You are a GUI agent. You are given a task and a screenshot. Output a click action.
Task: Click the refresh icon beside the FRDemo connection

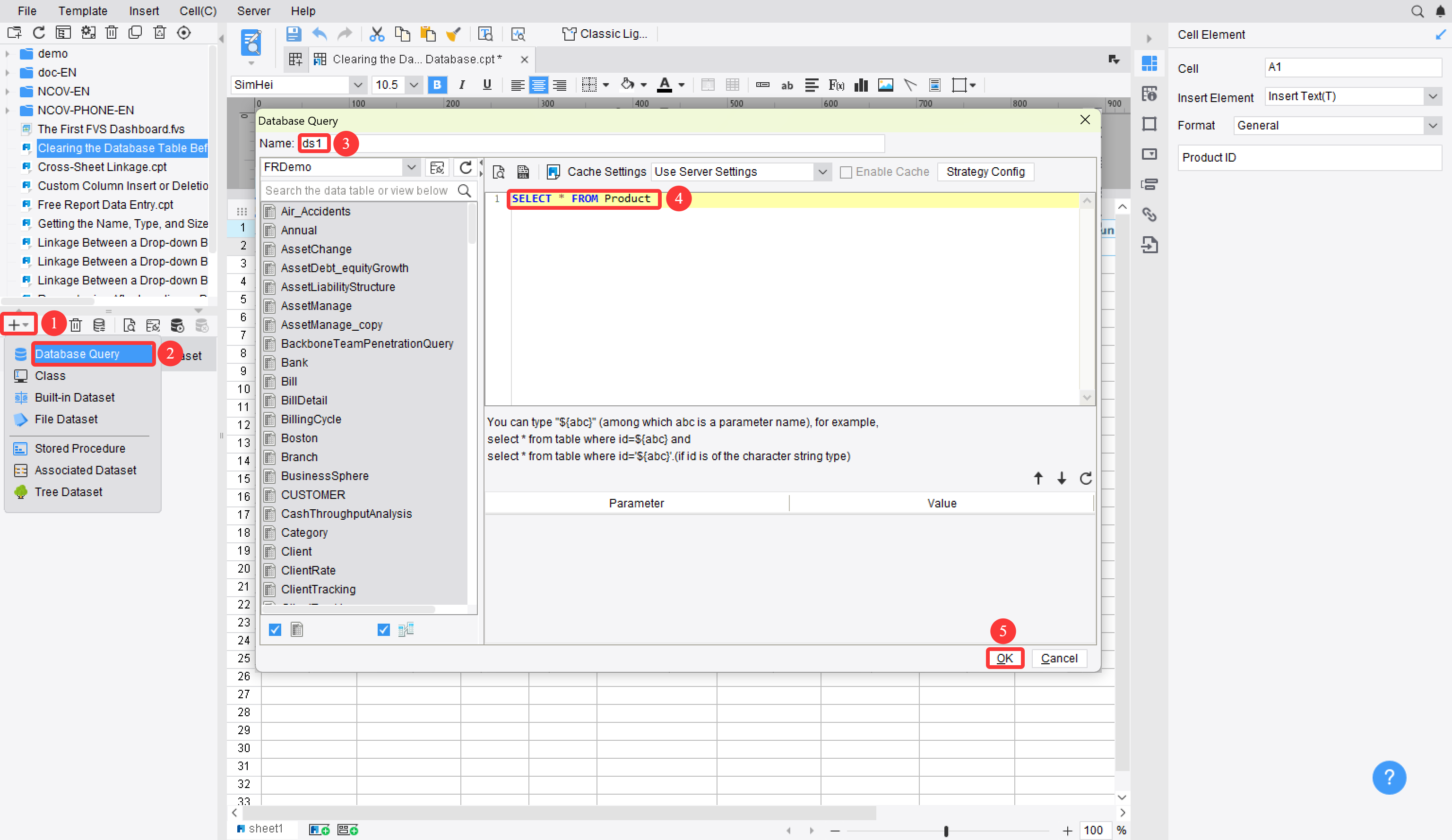tap(466, 168)
